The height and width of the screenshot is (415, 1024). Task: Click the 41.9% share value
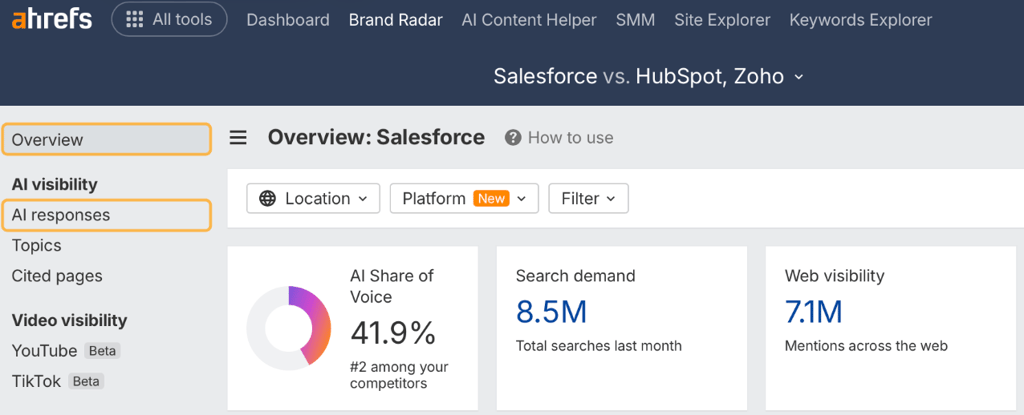tap(393, 333)
